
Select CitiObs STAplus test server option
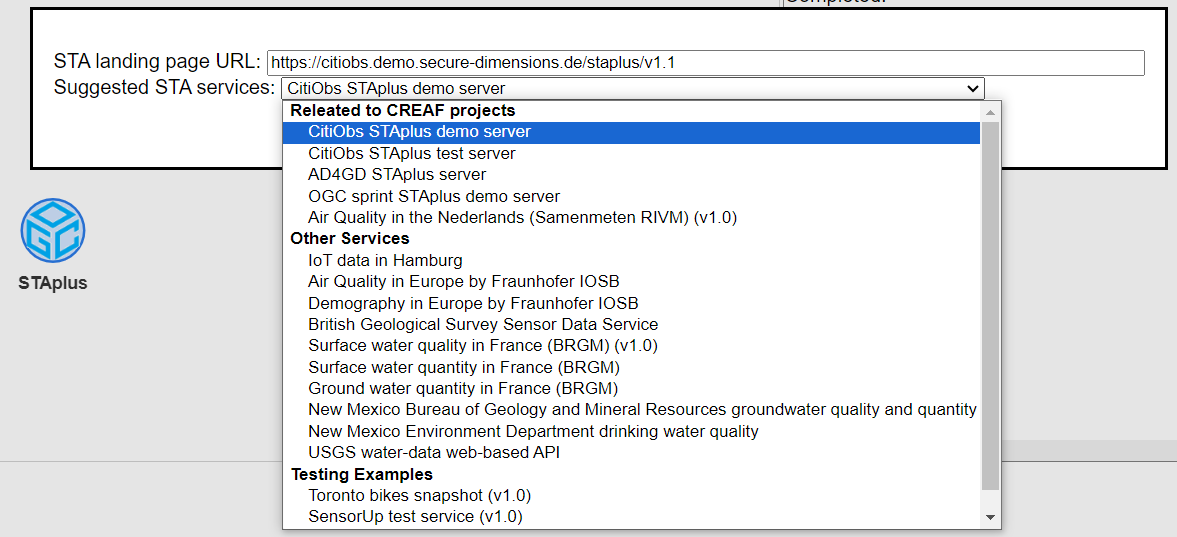pyautogui.click(x=631, y=154)
